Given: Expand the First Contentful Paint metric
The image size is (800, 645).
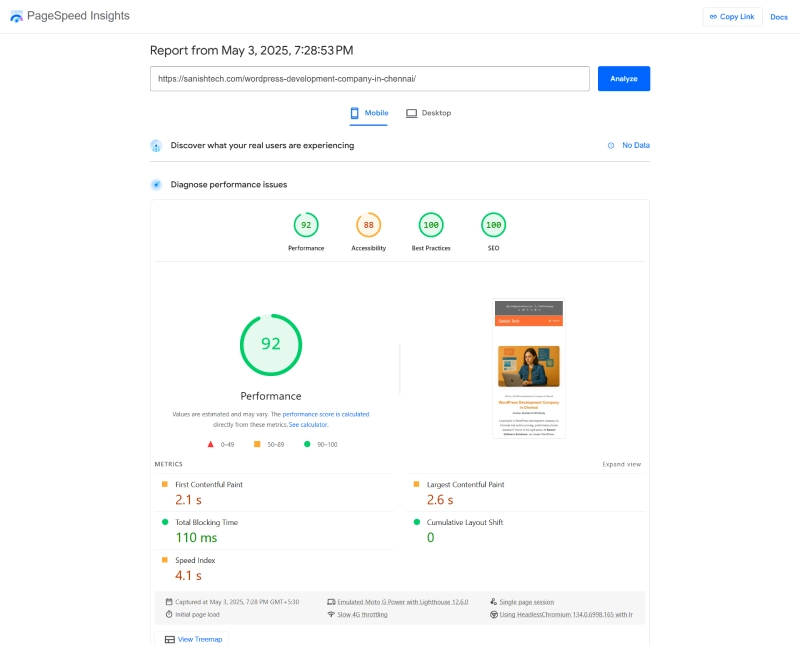Looking at the screenshot, I should point(209,484).
